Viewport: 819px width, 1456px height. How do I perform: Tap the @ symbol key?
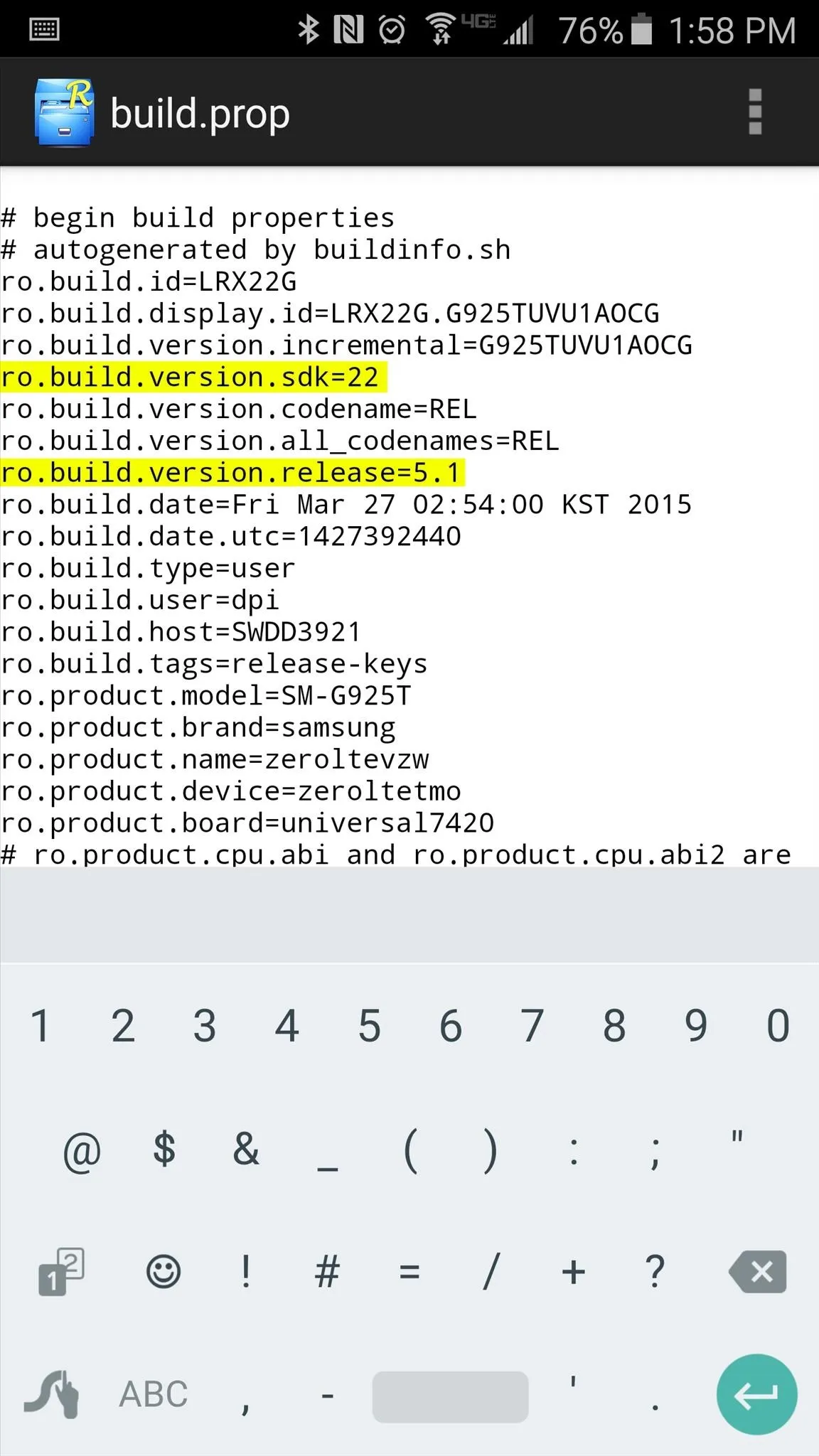82,1151
